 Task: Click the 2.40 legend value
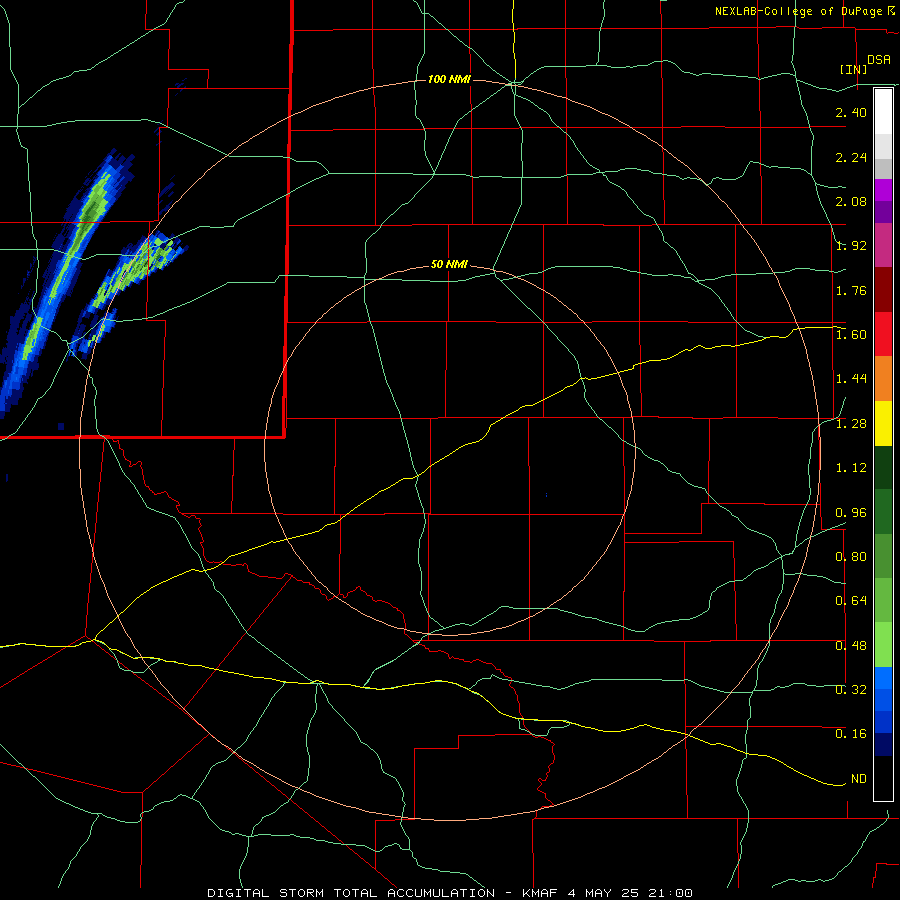[851, 112]
